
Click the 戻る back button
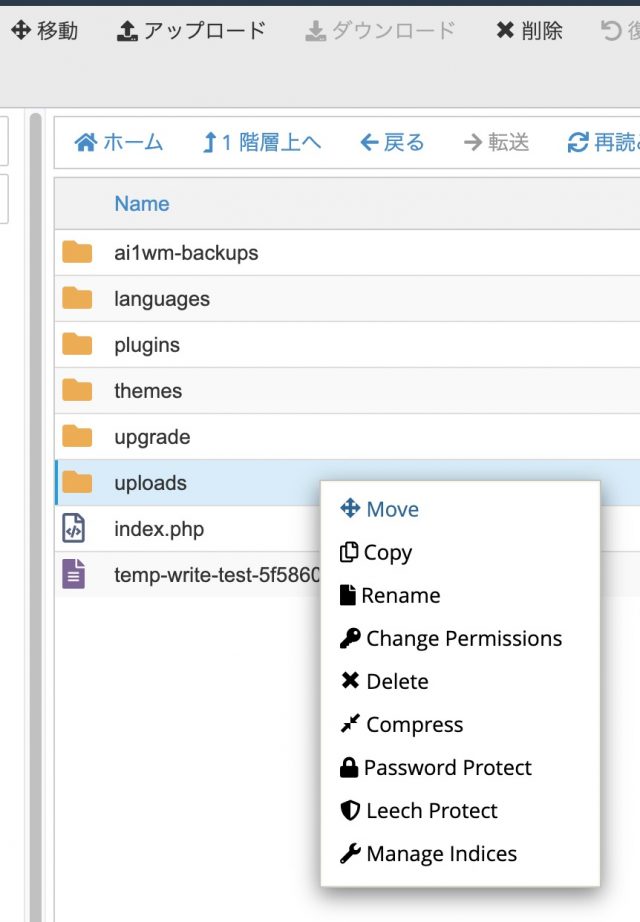[392, 143]
